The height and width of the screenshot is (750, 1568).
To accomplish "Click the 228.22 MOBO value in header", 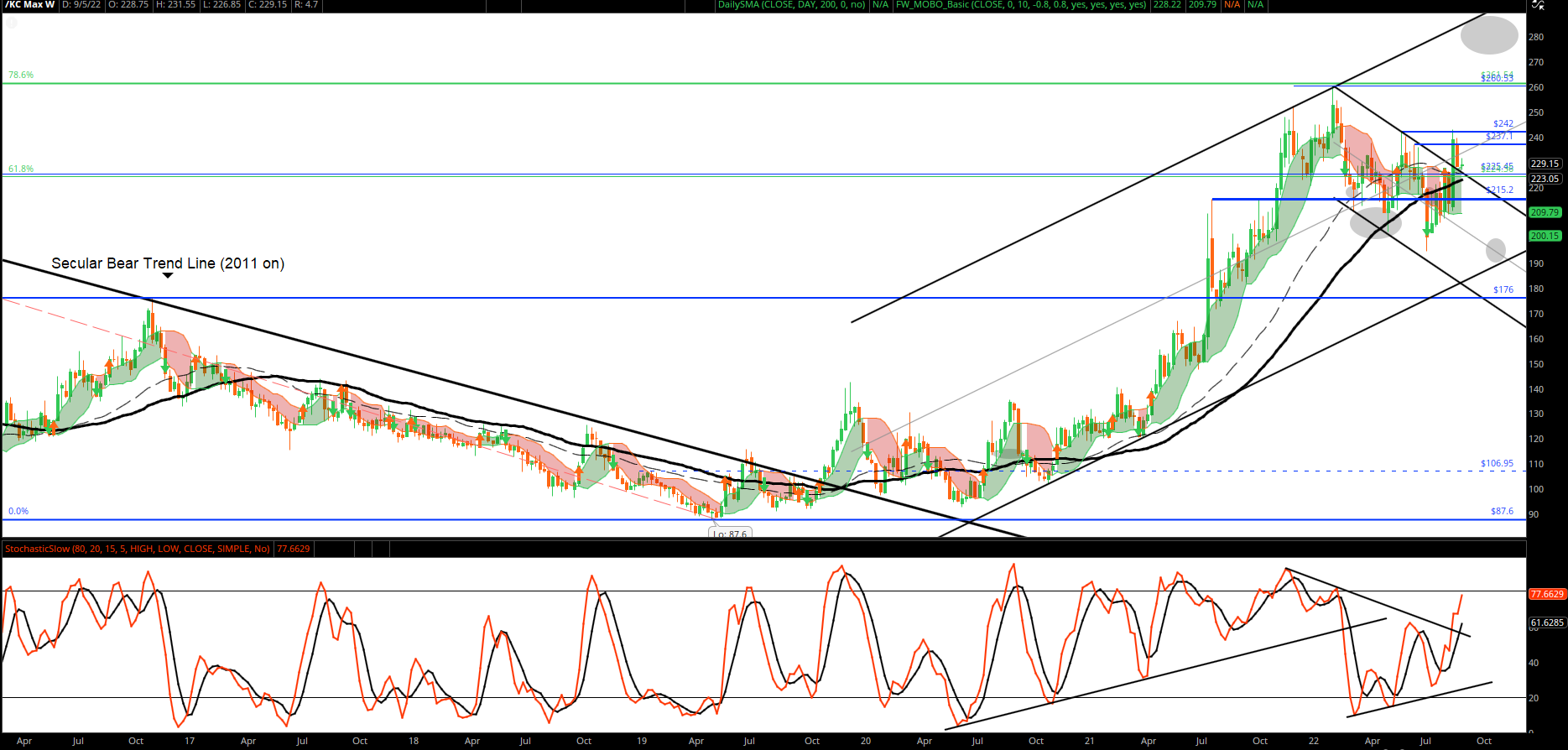I will pos(1167,5).
